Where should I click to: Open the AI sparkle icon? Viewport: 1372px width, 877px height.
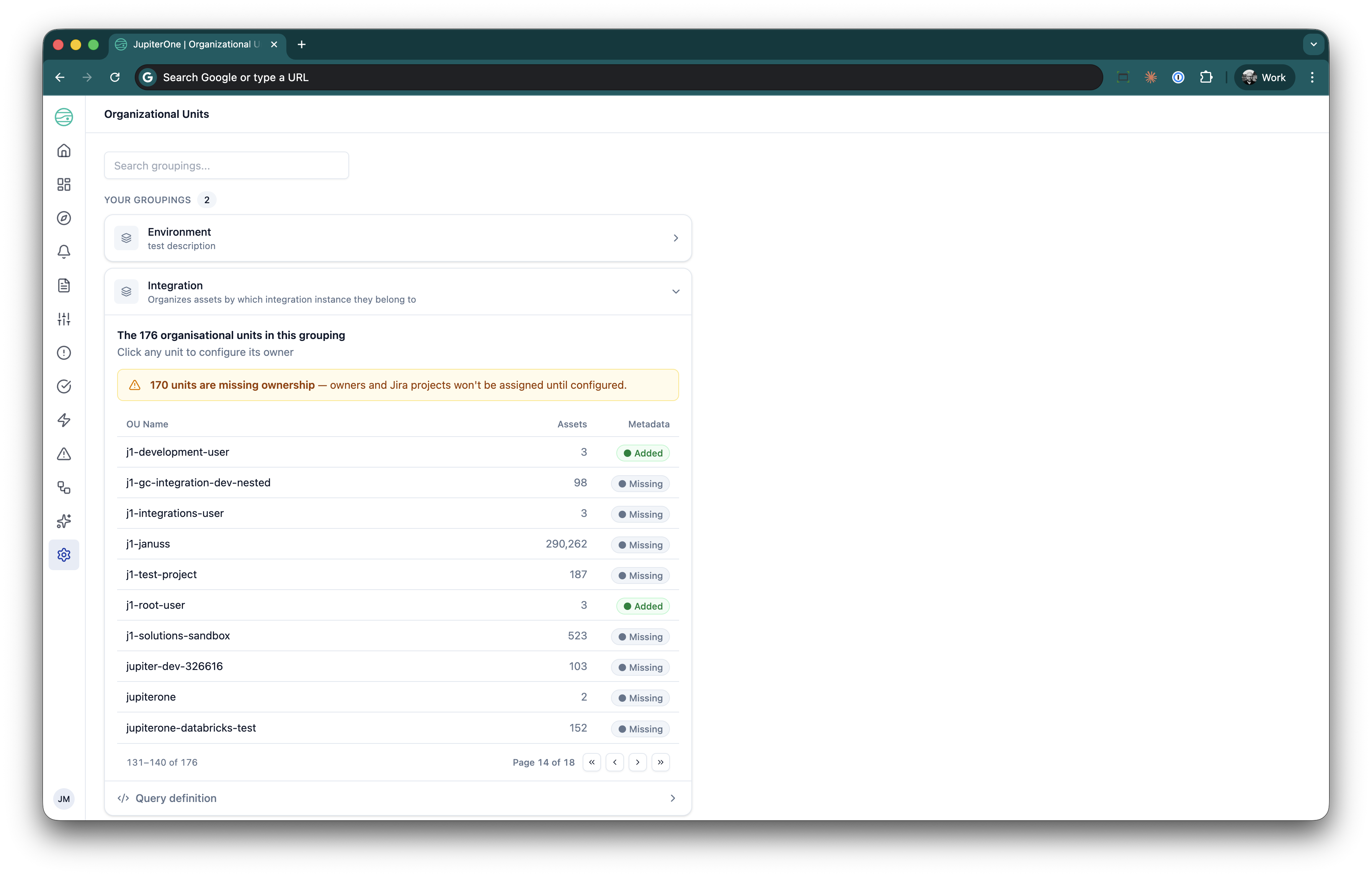click(x=64, y=520)
